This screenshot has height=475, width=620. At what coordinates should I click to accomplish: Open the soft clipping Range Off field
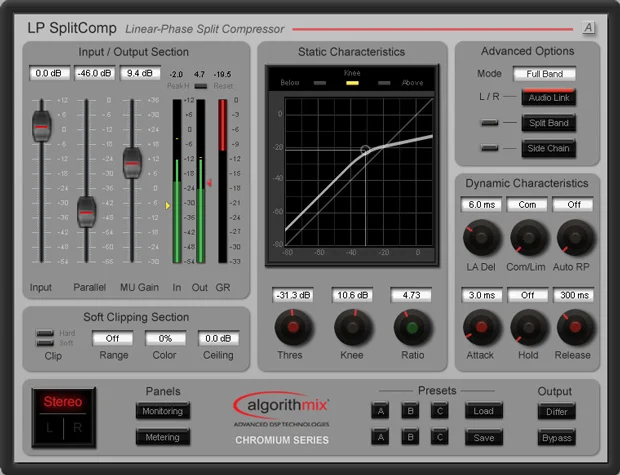point(112,339)
